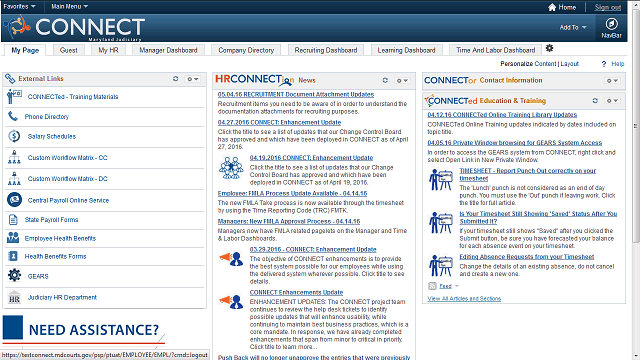Click the Personalize Layout link
This screenshot has width=640, height=360.
569,64
